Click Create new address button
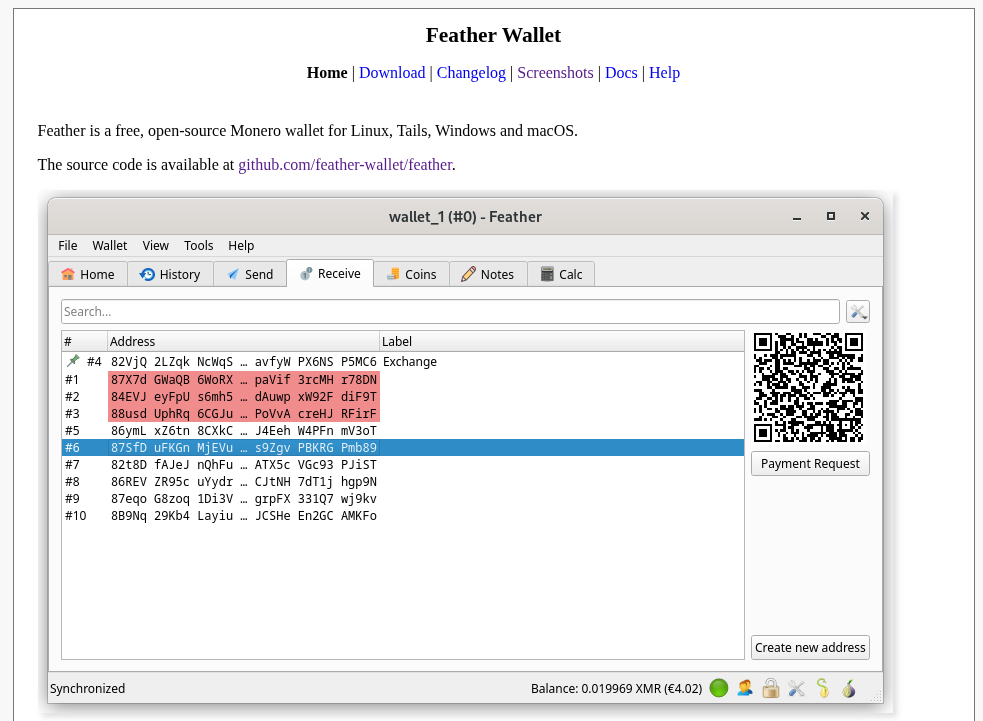Image resolution: width=983 pixels, height=721 pixels. 810,647
